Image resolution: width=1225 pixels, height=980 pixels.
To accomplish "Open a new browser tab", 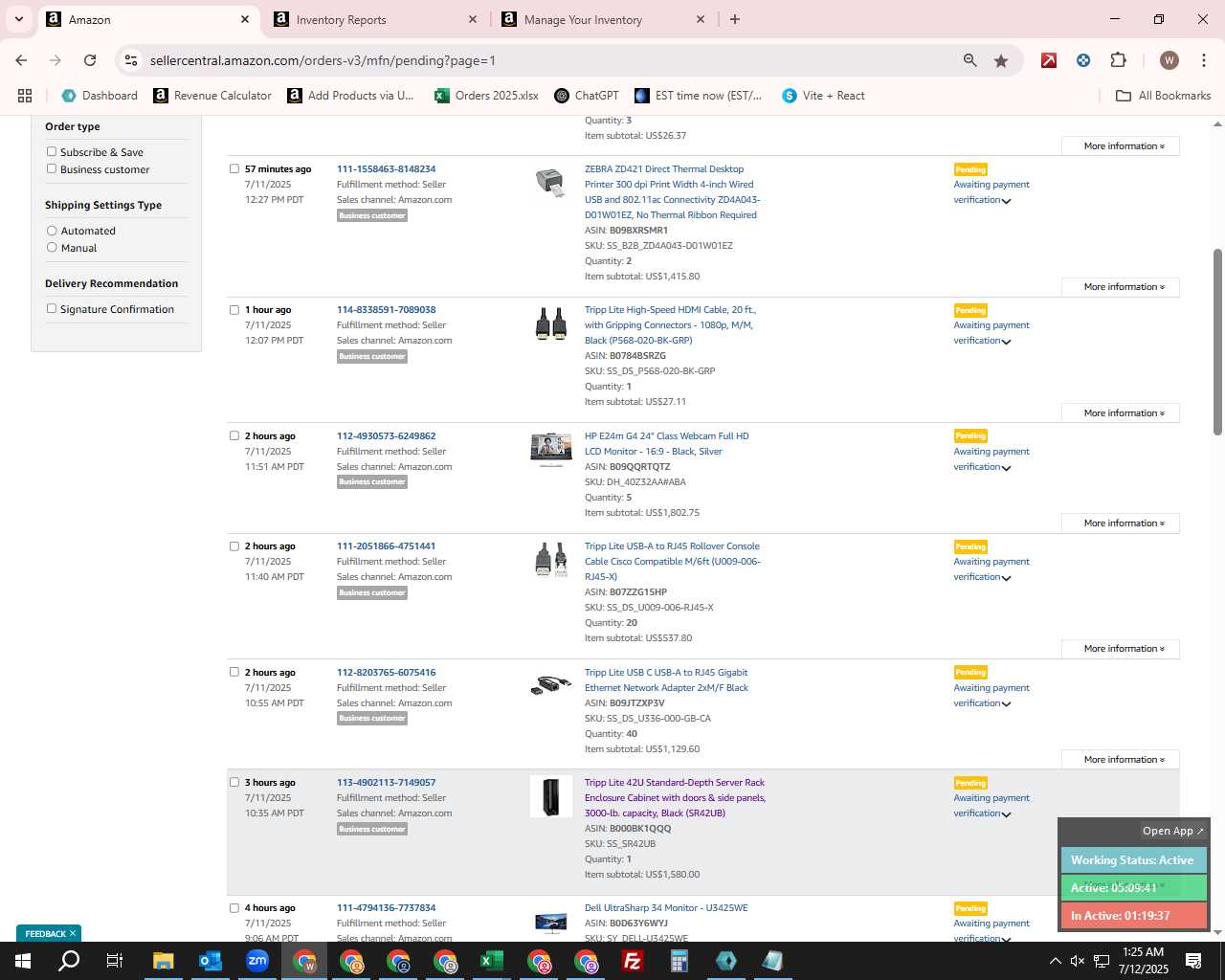I will point(735,19).
